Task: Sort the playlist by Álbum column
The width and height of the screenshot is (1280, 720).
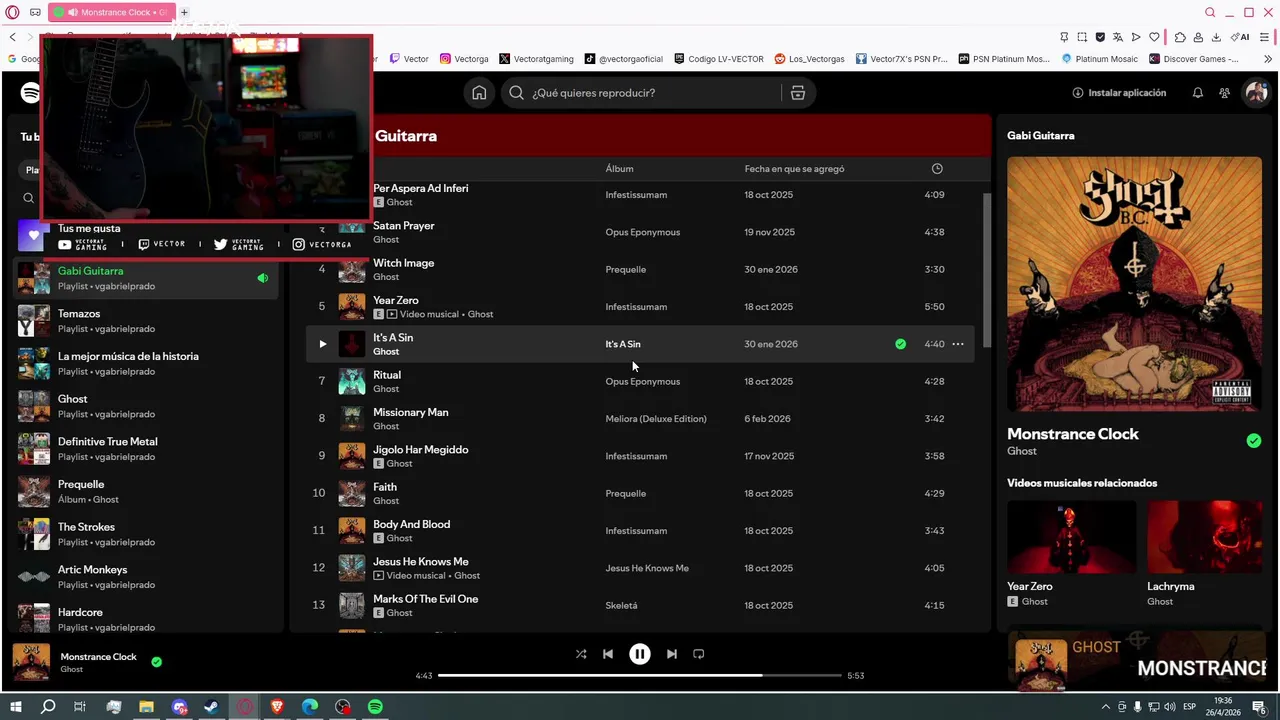Action: (619, 169)
